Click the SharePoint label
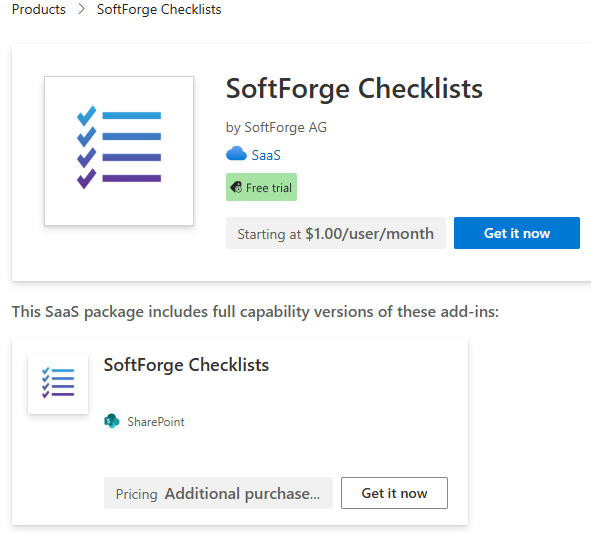This screenshot has height=534, width=591. point(156,422)
